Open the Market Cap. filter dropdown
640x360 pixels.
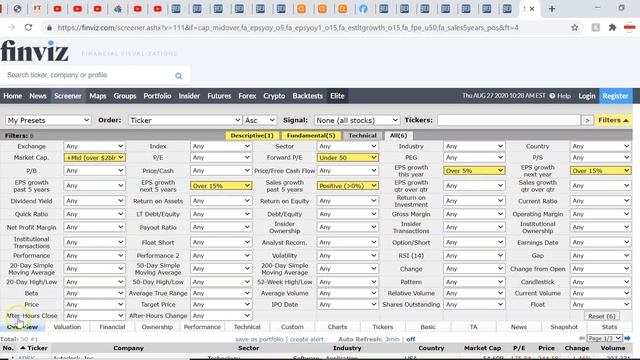(94, 158)
